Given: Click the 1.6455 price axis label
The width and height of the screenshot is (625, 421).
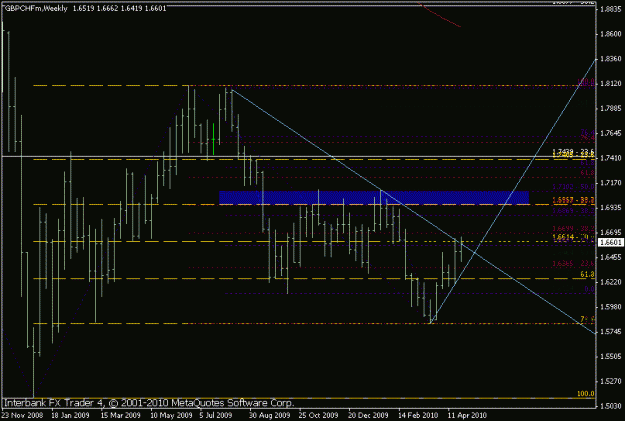Looking at the screenshot, I should (611, 258).
